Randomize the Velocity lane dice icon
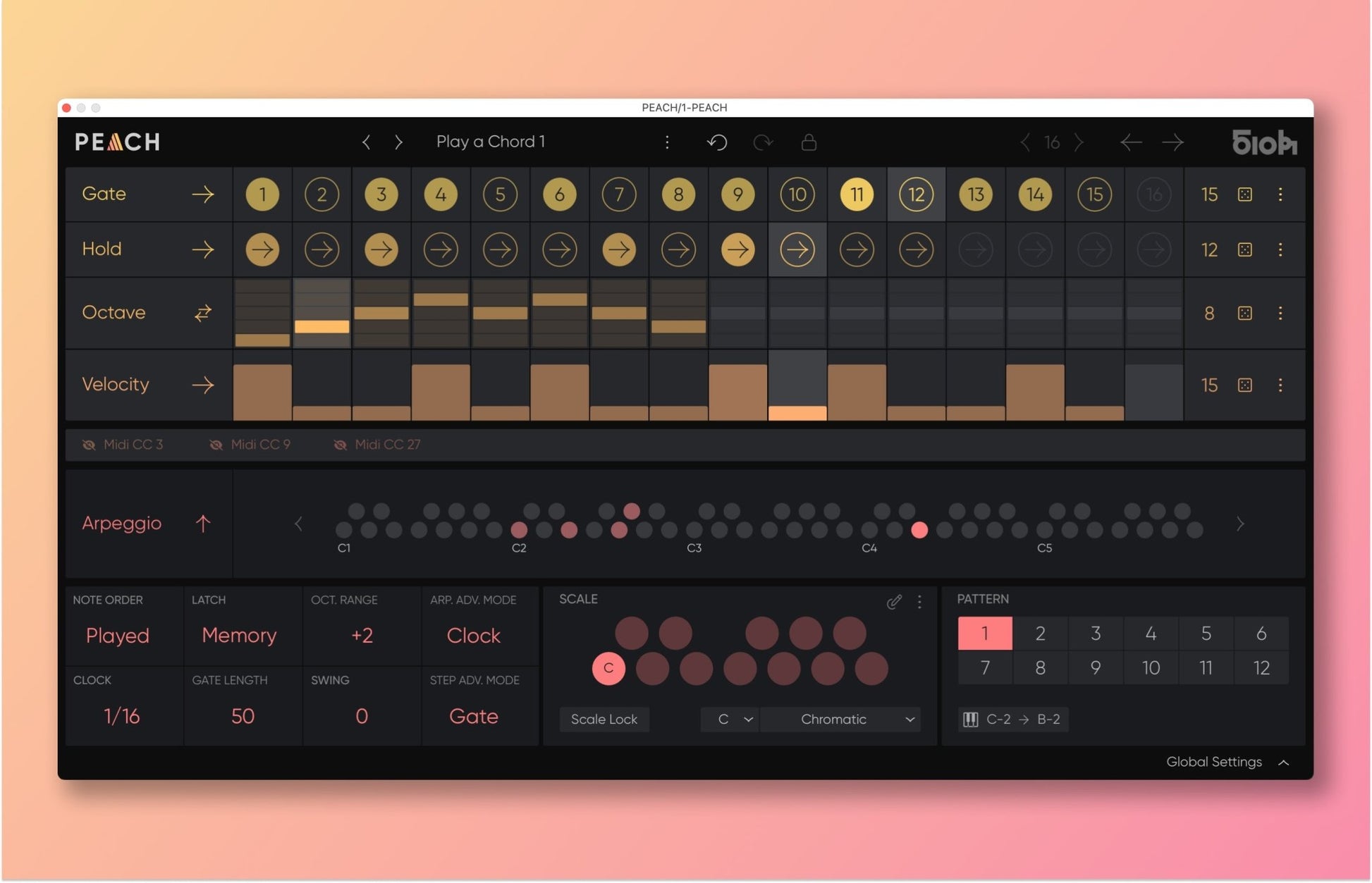The image size is (1372, 883). coord(1245,385)
